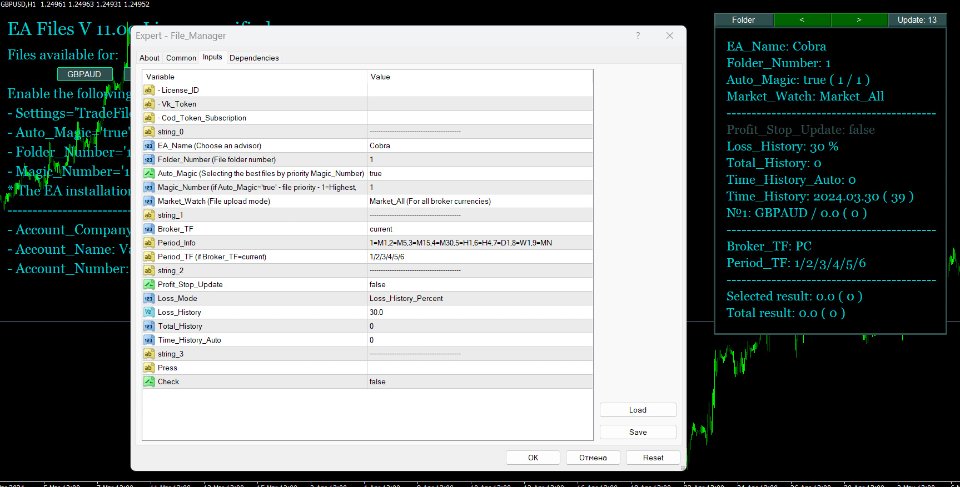The image size is (960, 487).
Task: Click the Period_Info value text
Action: coord(460,243)
